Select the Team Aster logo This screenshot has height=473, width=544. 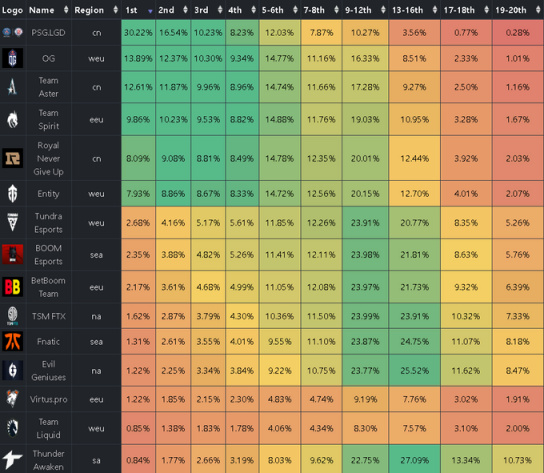[12, 87]
